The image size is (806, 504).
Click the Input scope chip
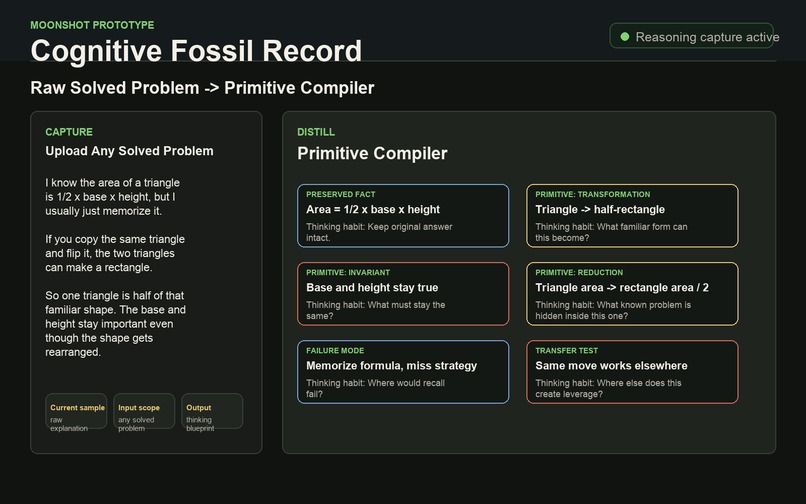coord(144,411)
